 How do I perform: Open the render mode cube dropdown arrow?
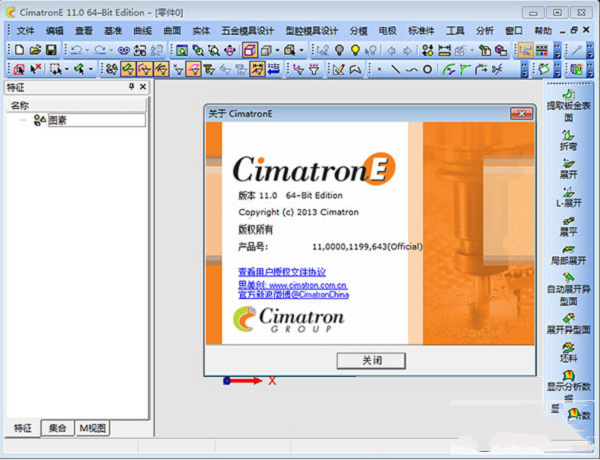coord(277,50)
